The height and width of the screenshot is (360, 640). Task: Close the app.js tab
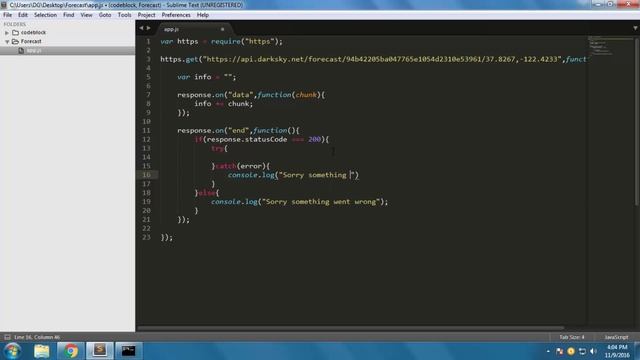pyautogui.click(x=222, y=29)
